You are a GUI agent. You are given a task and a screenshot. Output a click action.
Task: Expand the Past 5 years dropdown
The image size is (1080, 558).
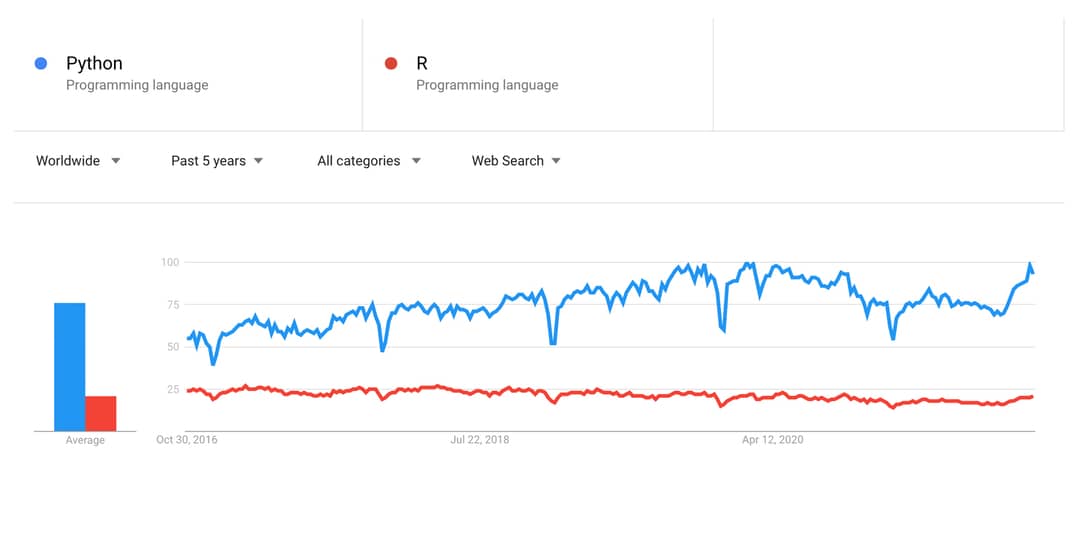[217, 161]
